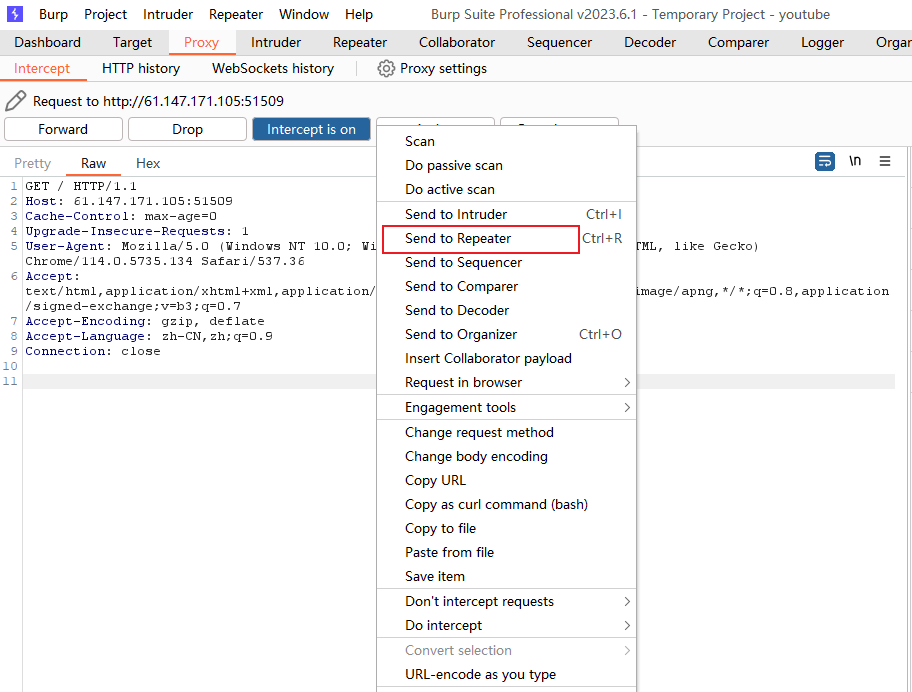912x692 pixels.
Task: Select Send to Organizer
Action: 506,334
